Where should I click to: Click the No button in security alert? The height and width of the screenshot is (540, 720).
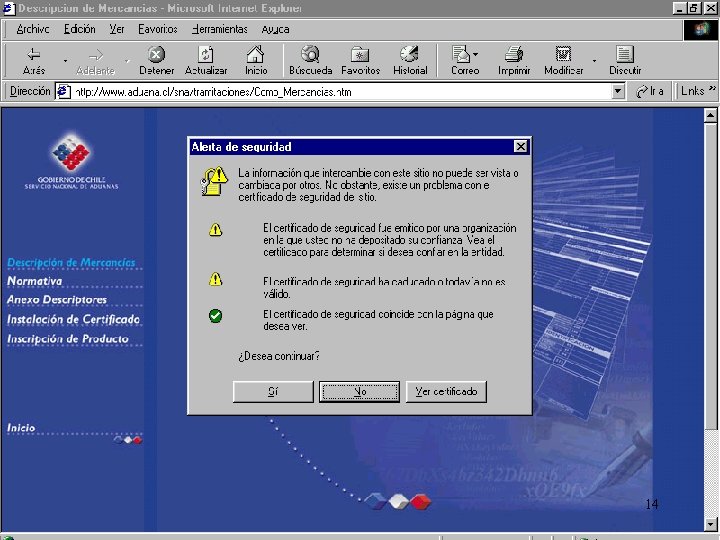pos(360,392)
